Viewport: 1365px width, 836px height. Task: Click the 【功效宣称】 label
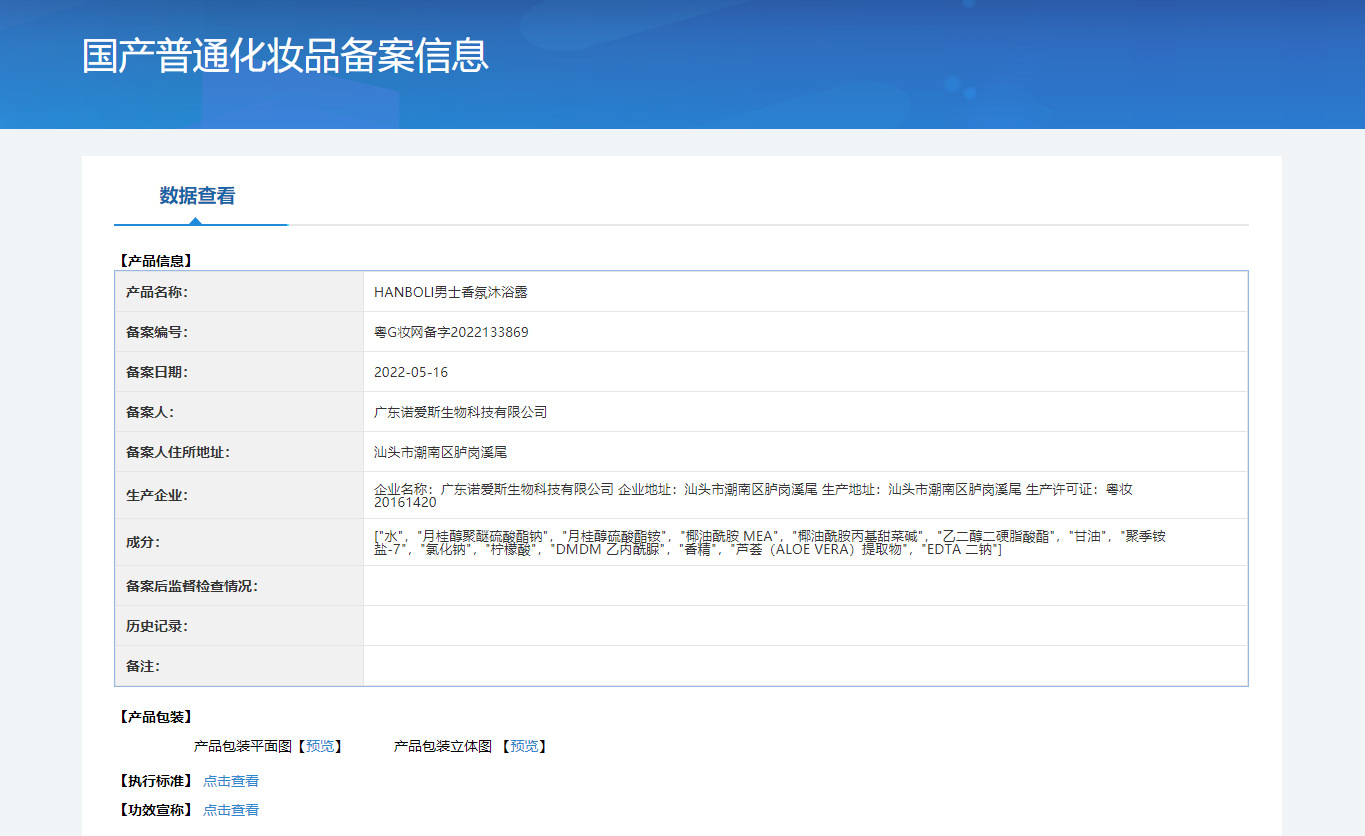155,810
